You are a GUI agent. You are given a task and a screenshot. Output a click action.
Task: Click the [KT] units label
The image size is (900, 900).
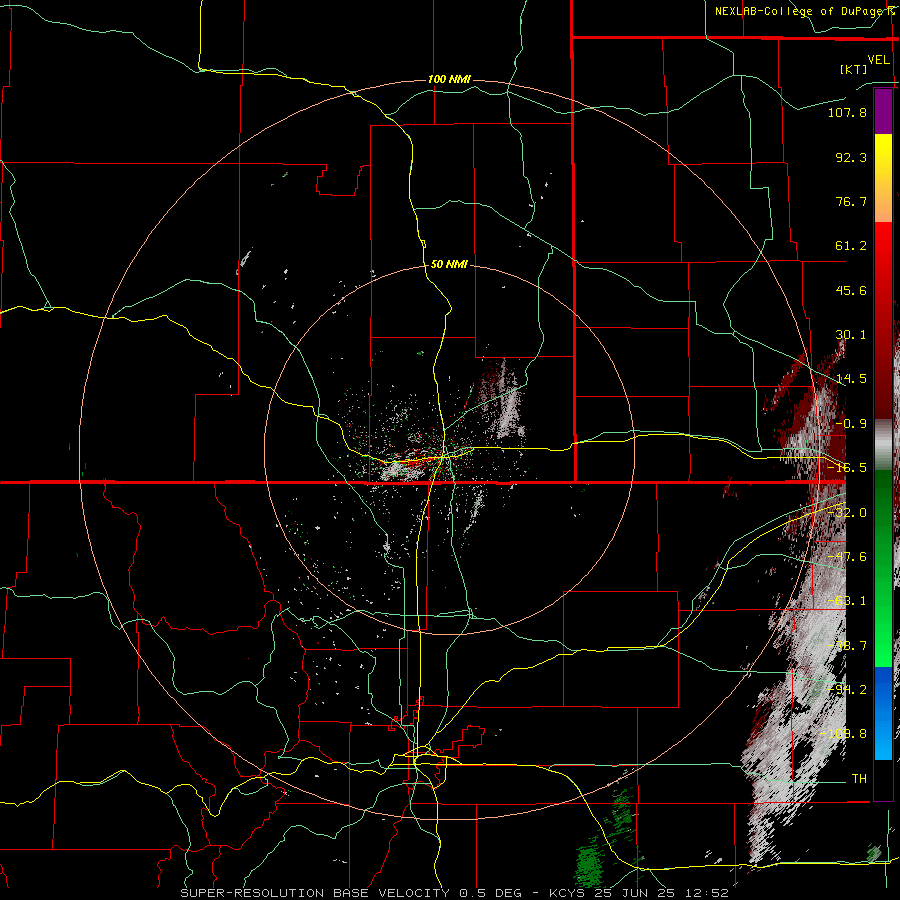(854, 69)
